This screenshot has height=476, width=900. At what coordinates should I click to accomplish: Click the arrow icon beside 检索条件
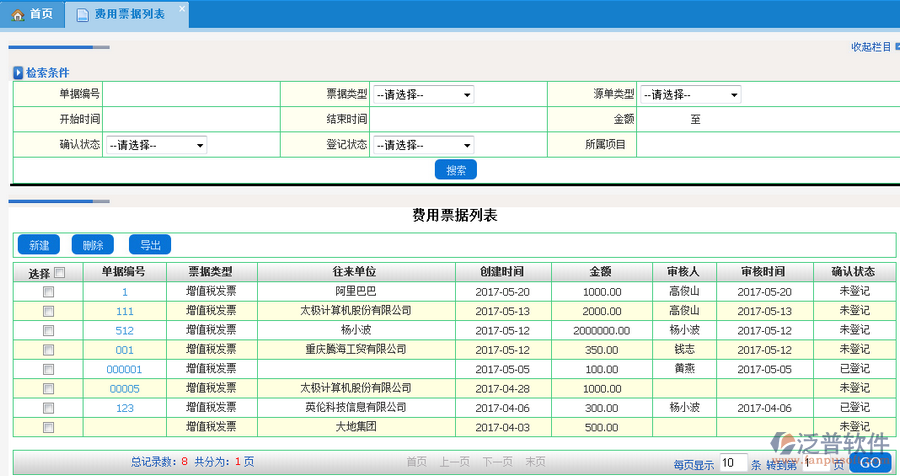[x=18, y=73]
